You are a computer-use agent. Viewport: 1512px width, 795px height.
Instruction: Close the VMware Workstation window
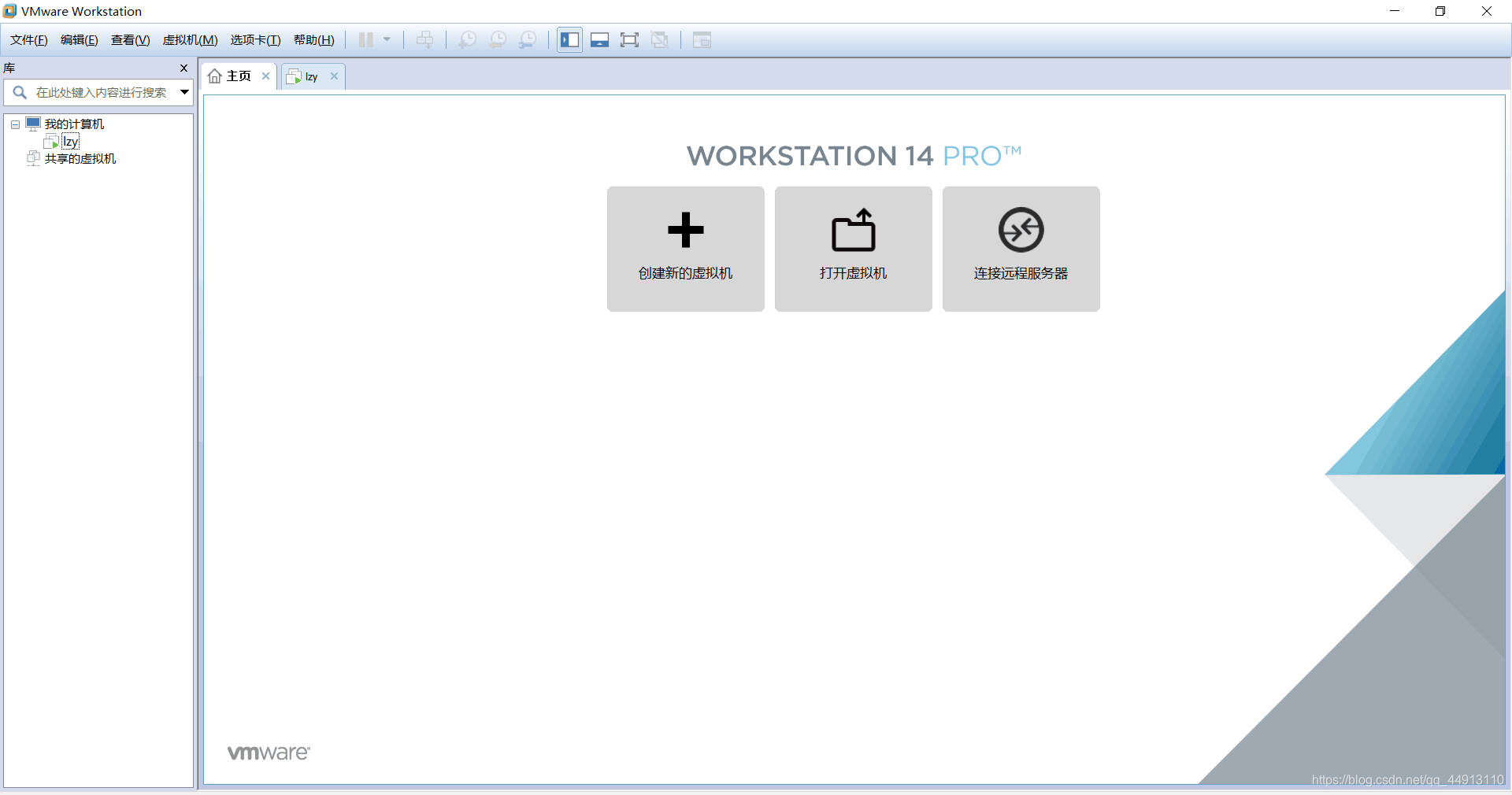tap(1487, 11)
